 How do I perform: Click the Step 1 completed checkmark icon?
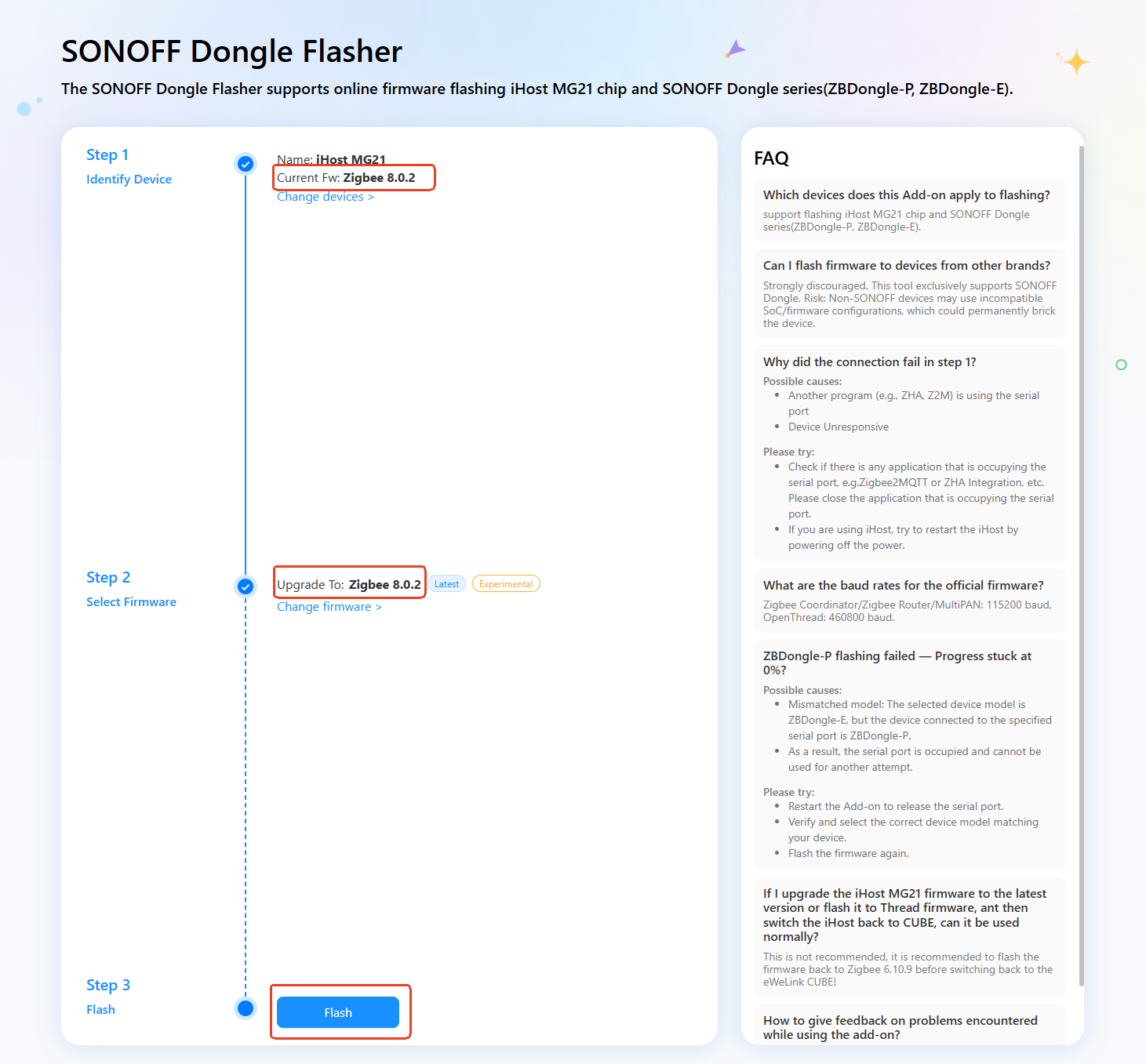point(246,164)
